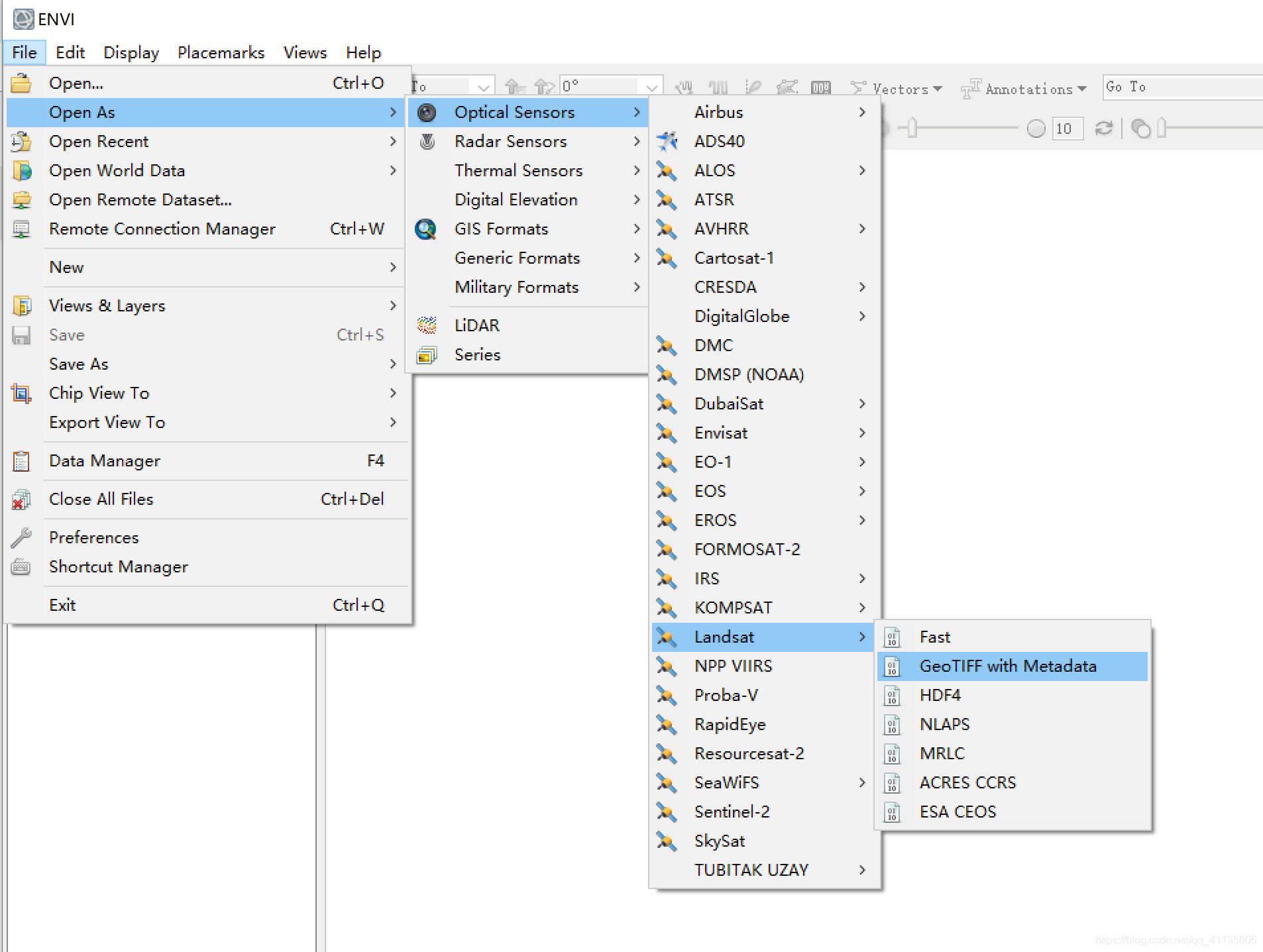Open the Annotations dropdown in toolbar

(x=1024, y=88)
